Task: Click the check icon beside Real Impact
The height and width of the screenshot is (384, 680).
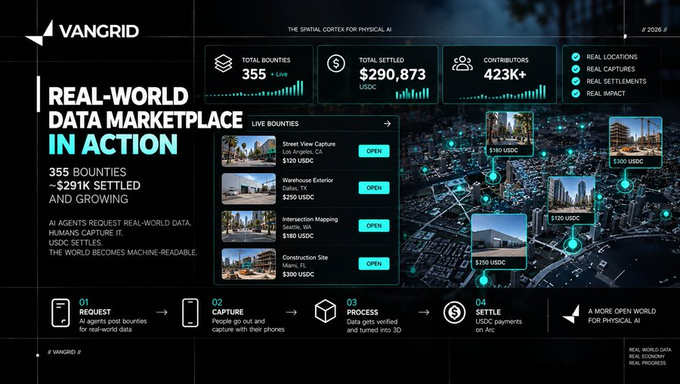Action: [576, 93]
